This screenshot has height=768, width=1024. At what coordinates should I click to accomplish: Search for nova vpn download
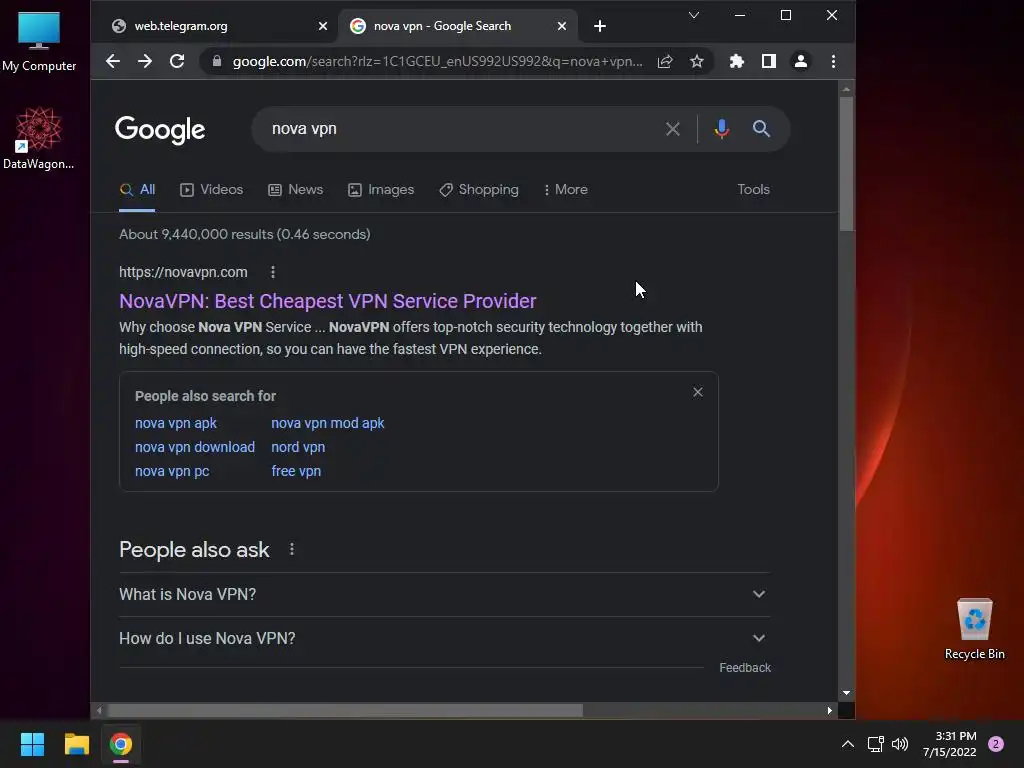[195, 447]
